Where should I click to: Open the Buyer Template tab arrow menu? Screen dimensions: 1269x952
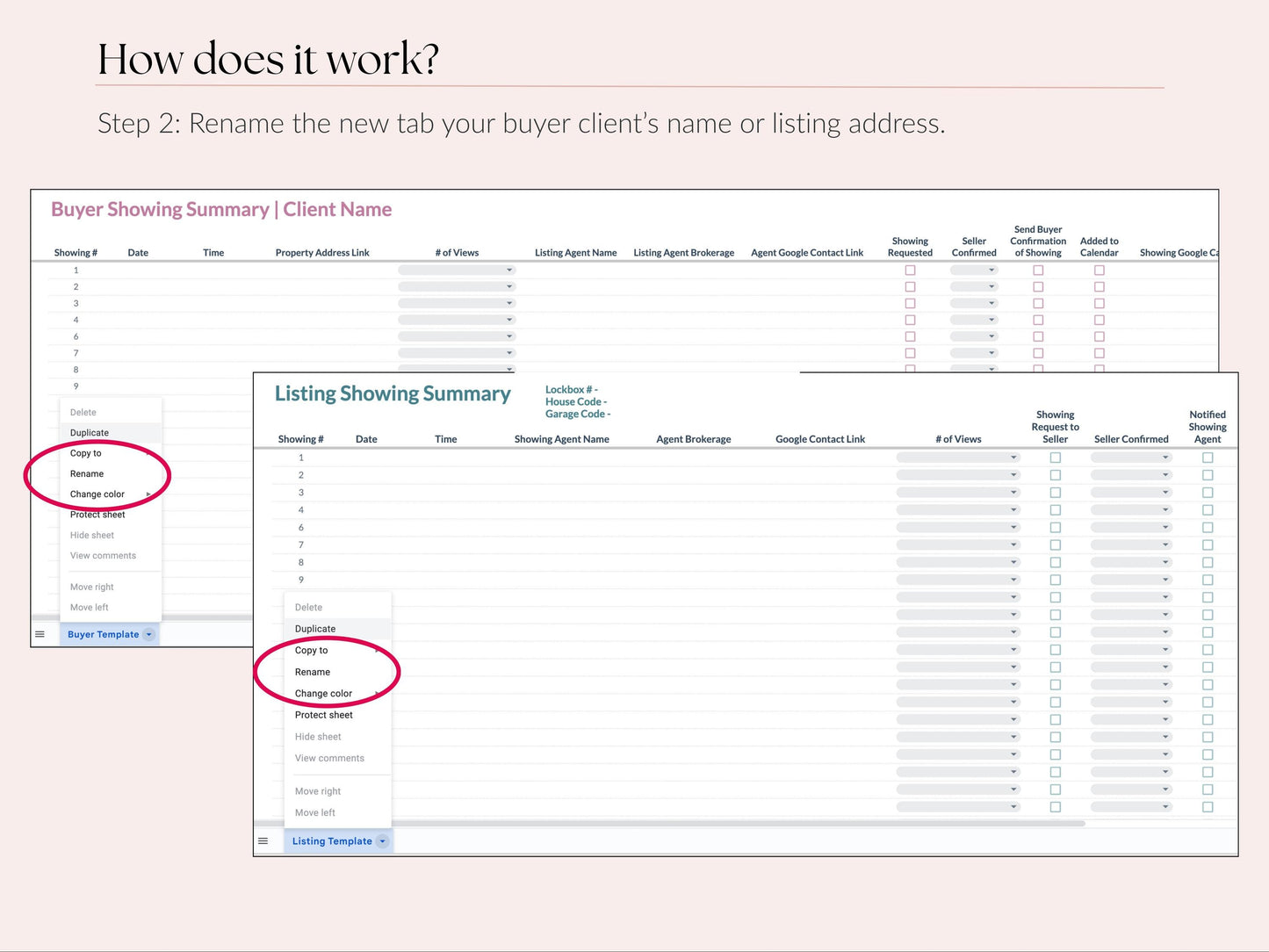tap(148, 634)
